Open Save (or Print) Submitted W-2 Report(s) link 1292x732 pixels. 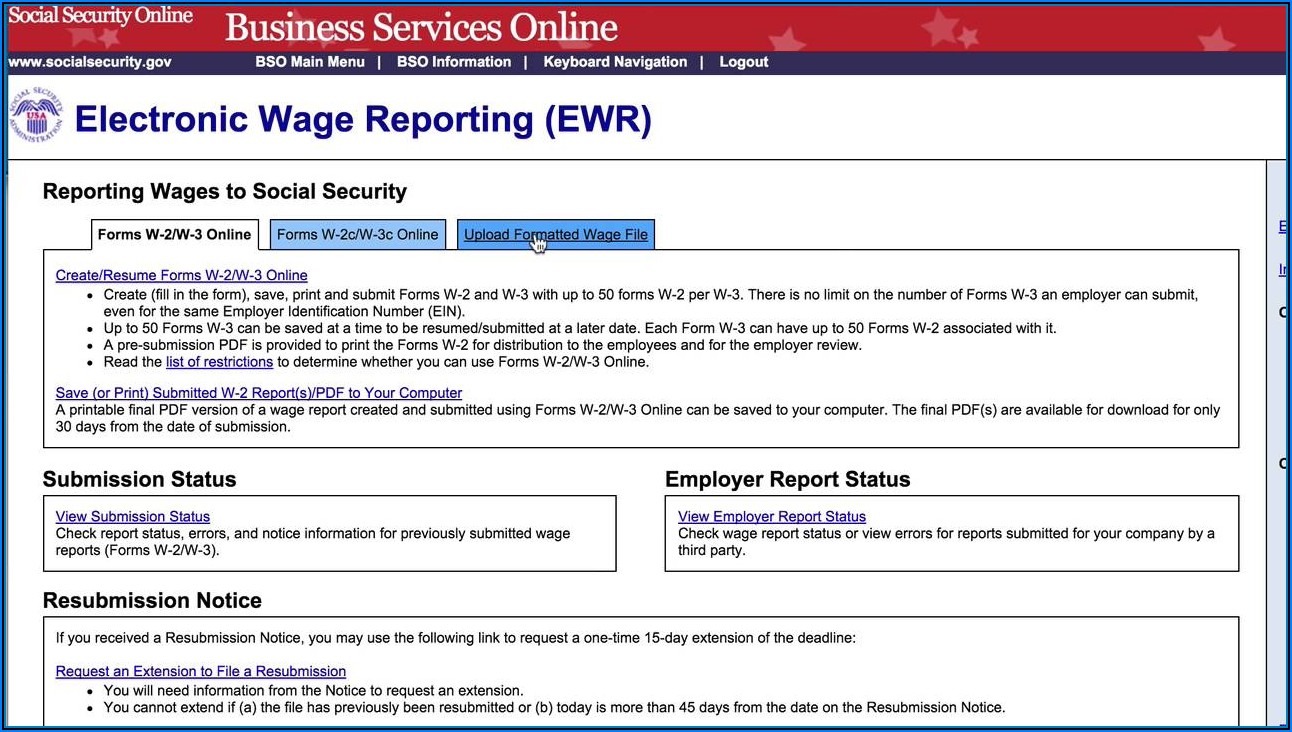pos(259,393)
